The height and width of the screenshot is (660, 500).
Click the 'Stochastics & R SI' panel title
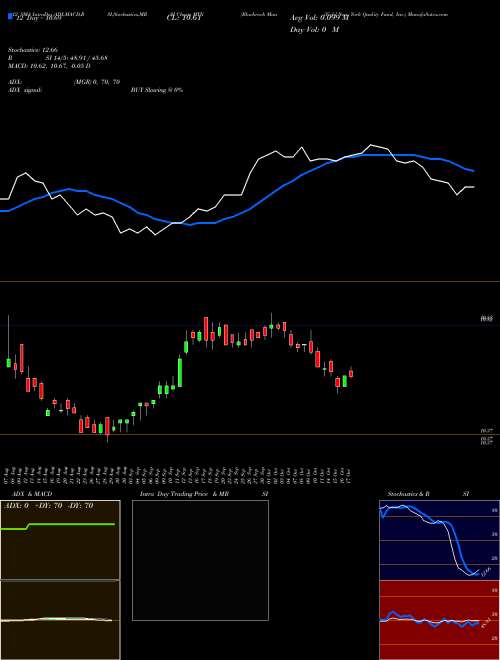[x=428, y=494]
